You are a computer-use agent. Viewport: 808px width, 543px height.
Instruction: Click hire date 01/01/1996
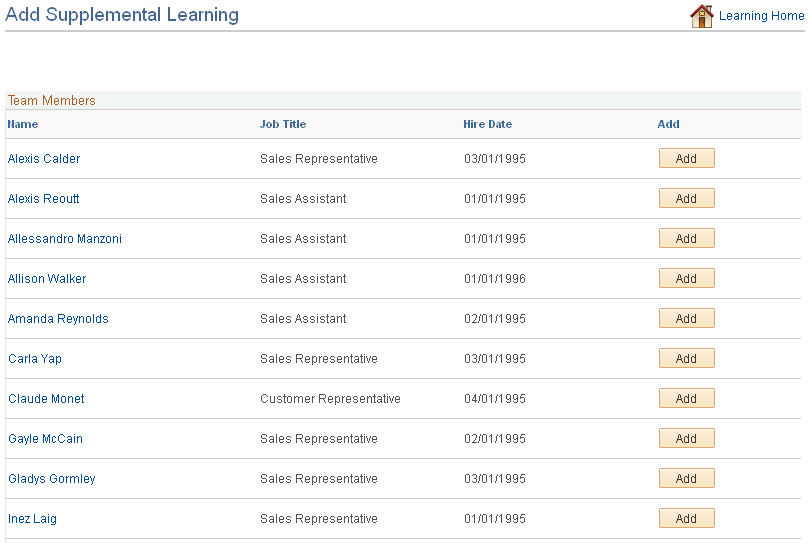pyautogui.click(x=495, y=279)
